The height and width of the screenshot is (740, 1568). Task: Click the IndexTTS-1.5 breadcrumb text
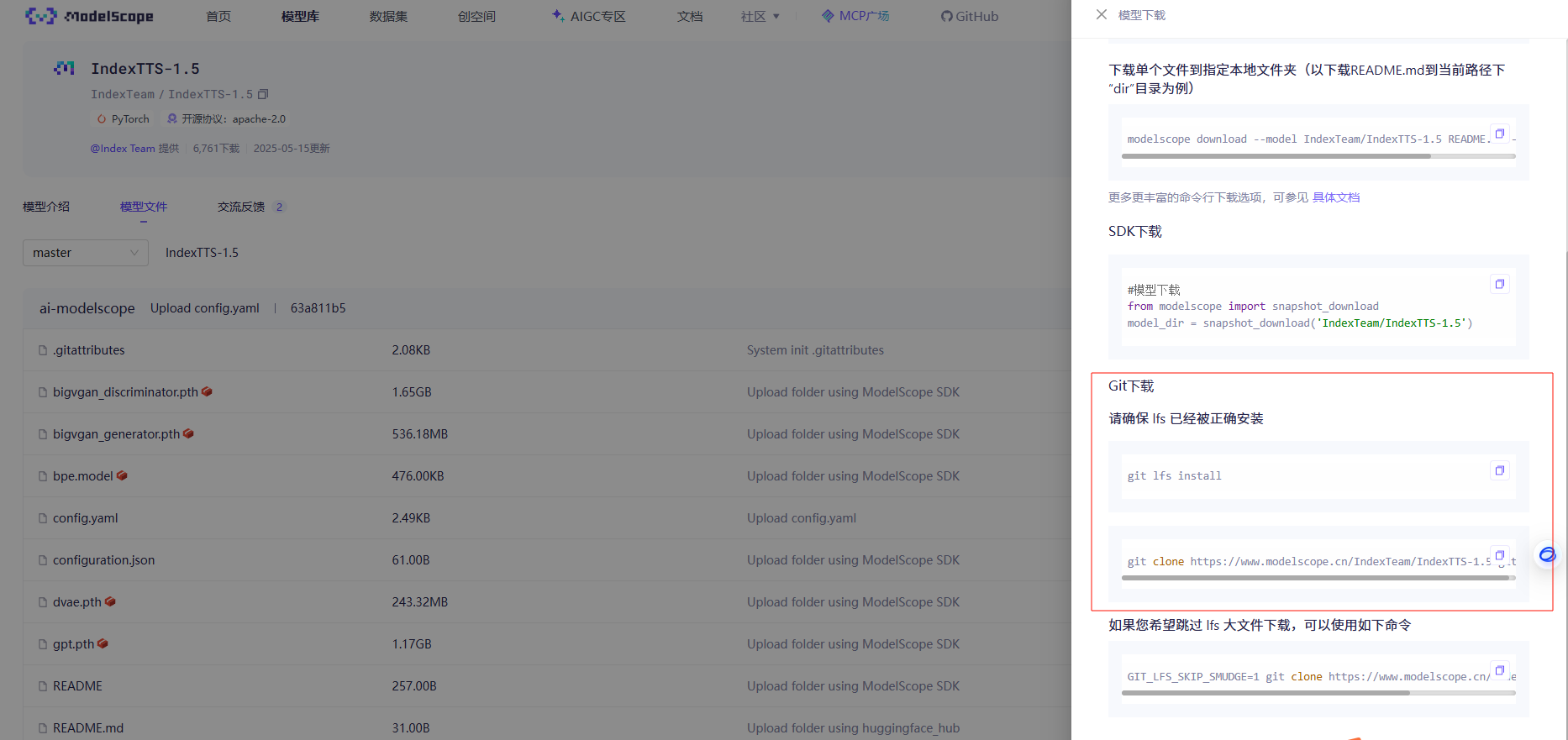202,253
